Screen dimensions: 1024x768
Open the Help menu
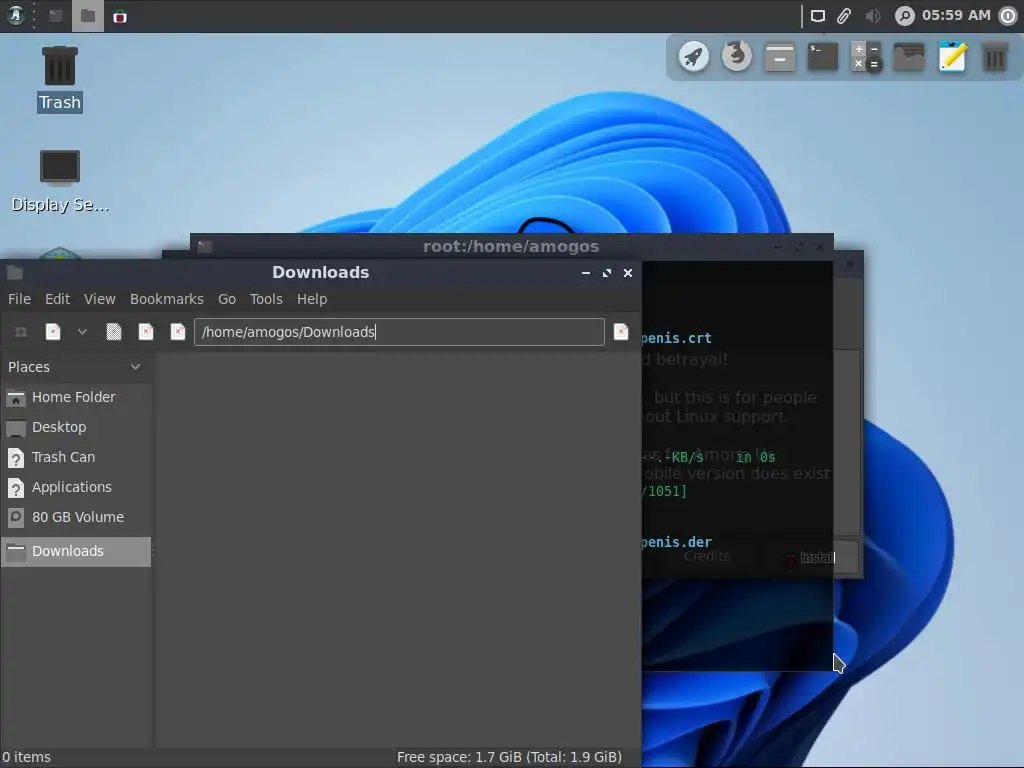312,299
